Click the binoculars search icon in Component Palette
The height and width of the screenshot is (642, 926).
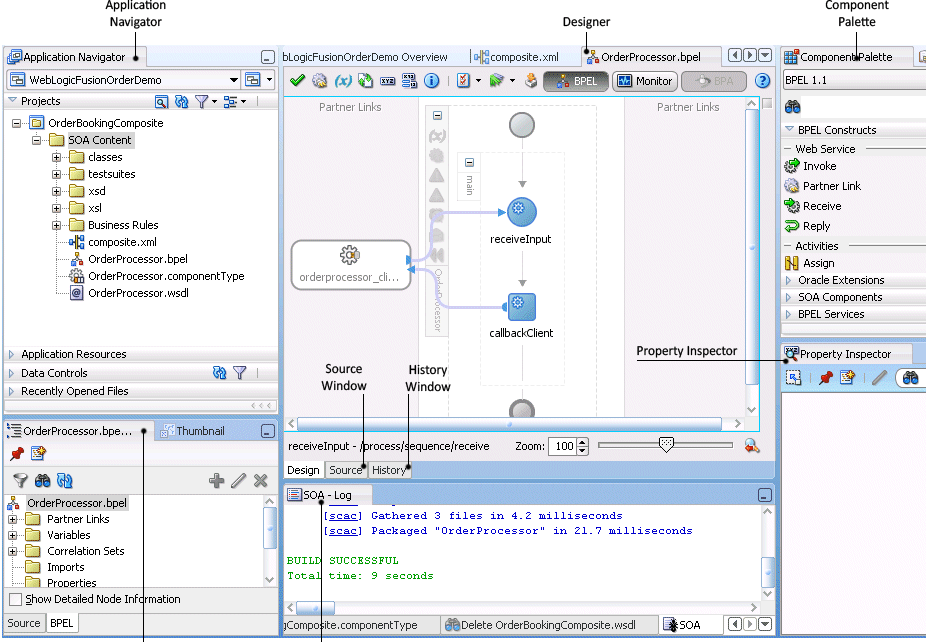point(793,107)
